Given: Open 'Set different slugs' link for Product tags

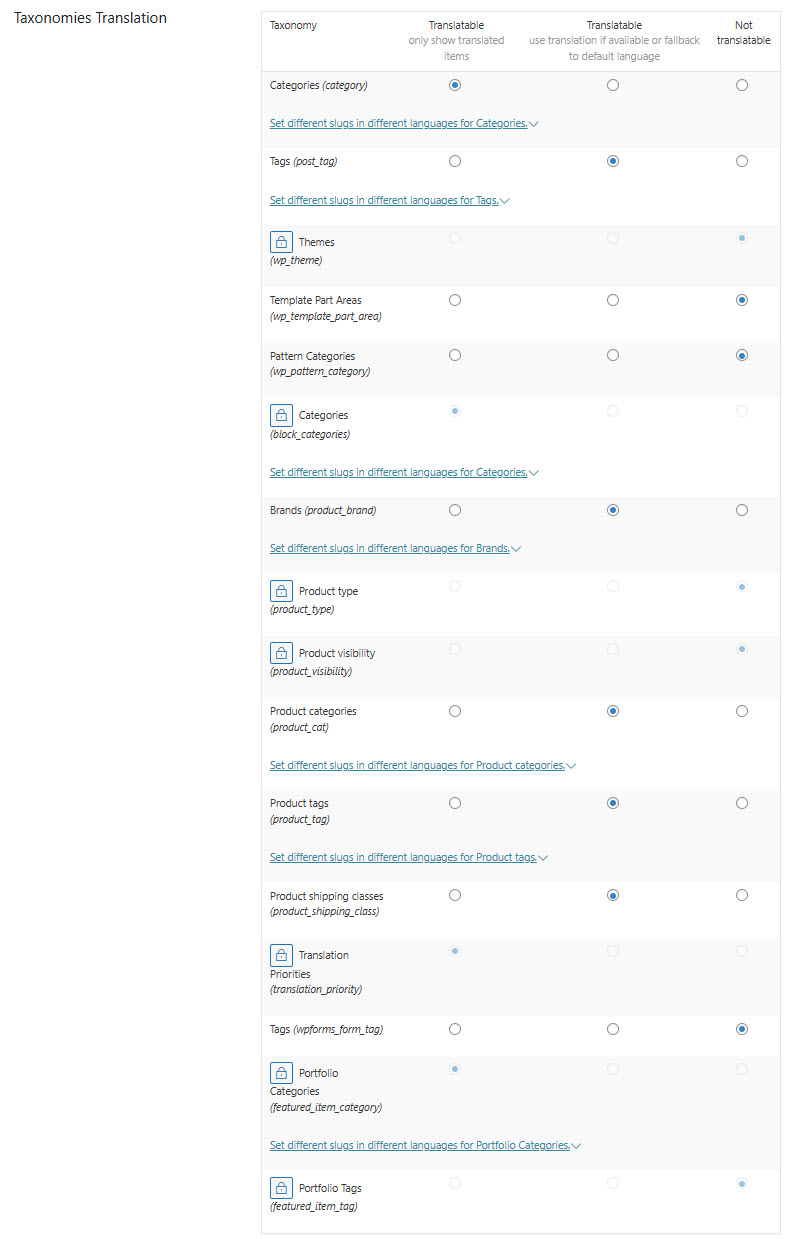Looking at the screenshot, I should pos(403,857).
